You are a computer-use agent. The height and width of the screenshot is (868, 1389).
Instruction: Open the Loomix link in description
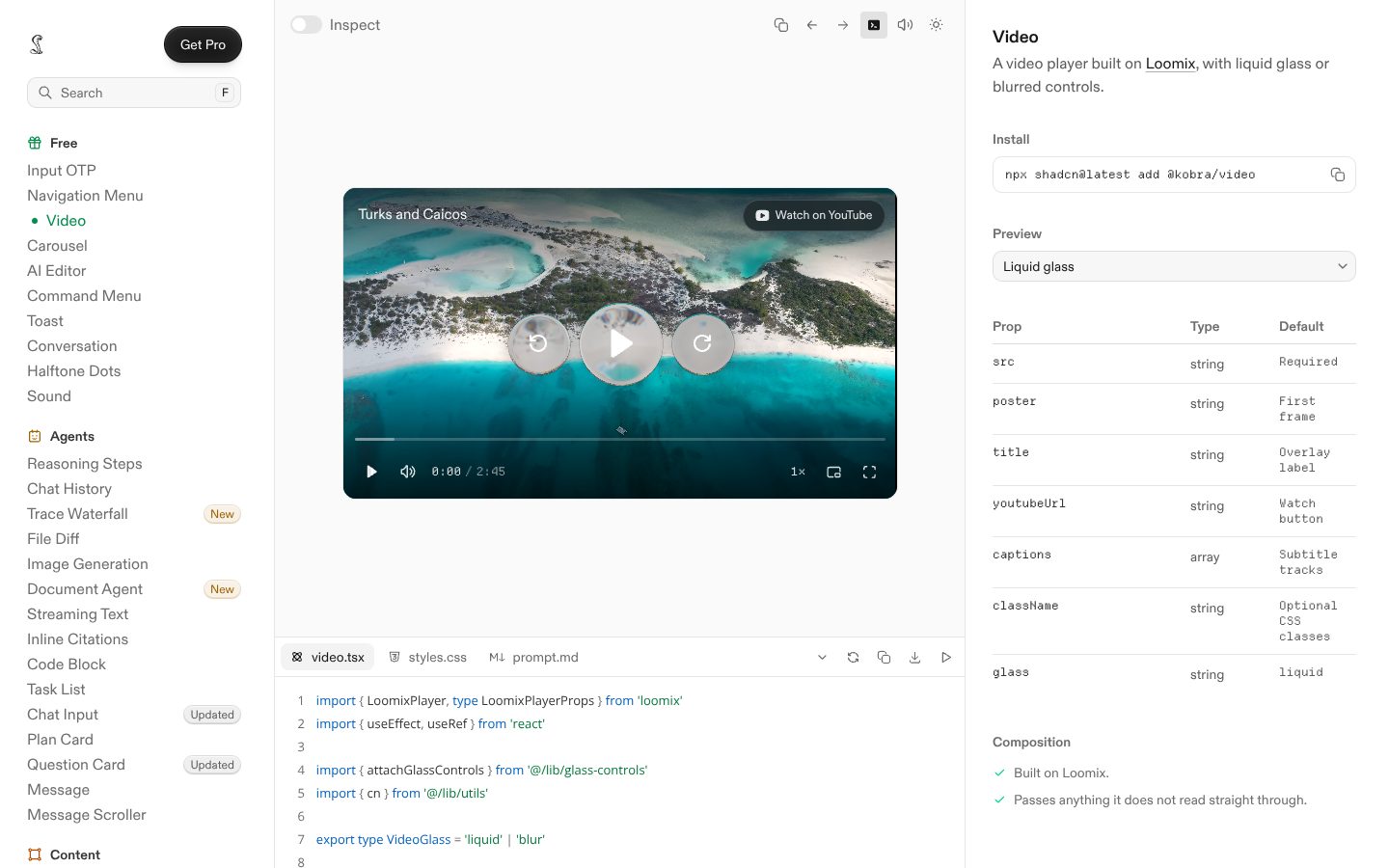click(1170, 64)
